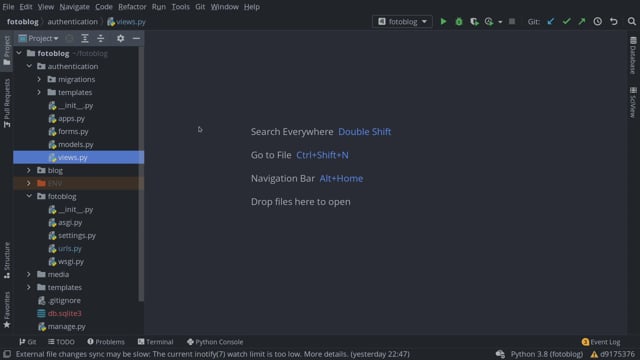The image size is (640, 360).
Task: Hide the Project tool window
Action: click(136, 38)
